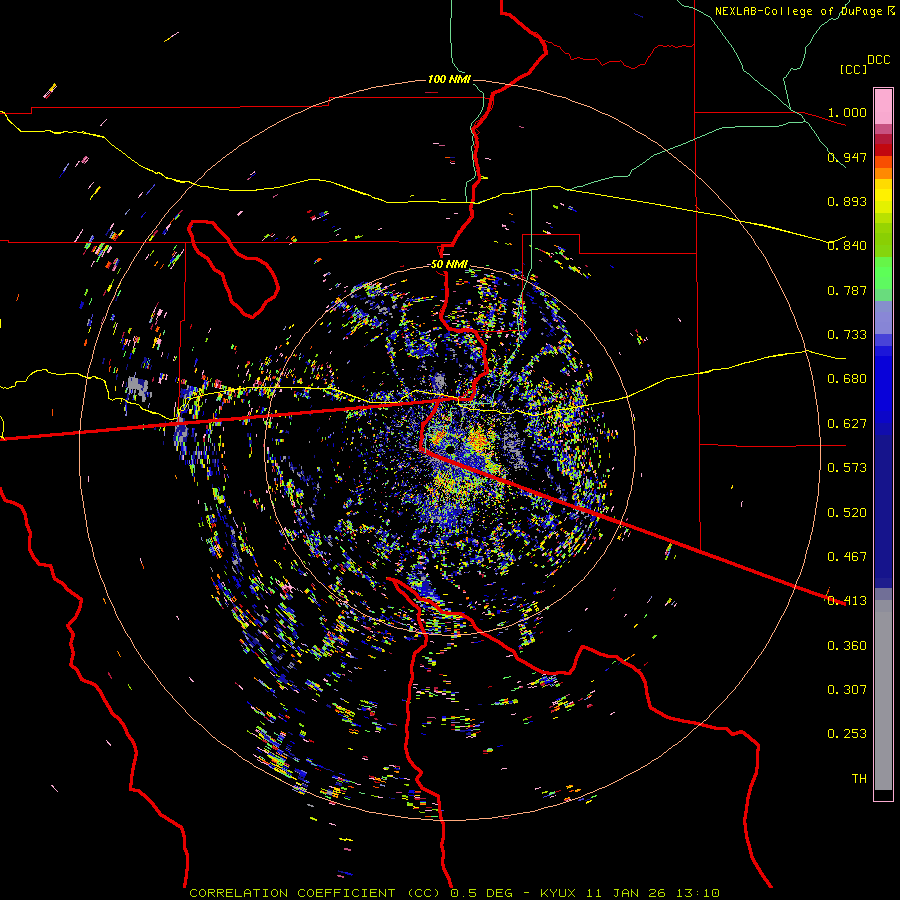Select the 0.360 legend value
The image size is (900, 900).
(847, 646)
